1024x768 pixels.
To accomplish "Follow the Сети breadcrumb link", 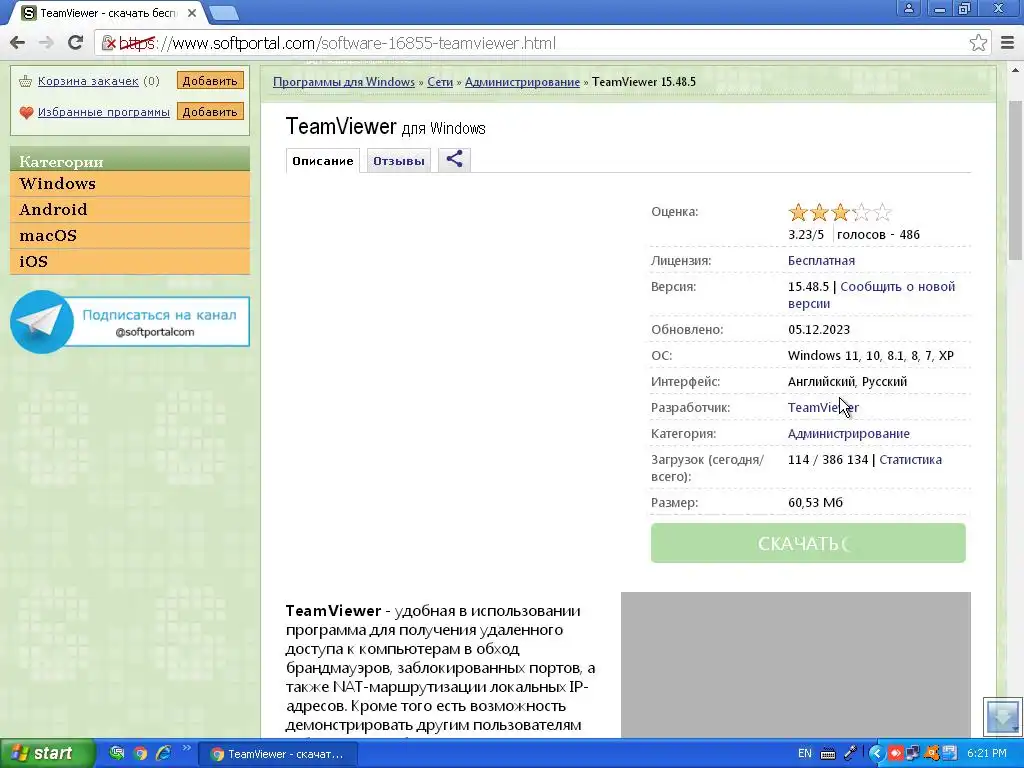I will tap(440, 82).
